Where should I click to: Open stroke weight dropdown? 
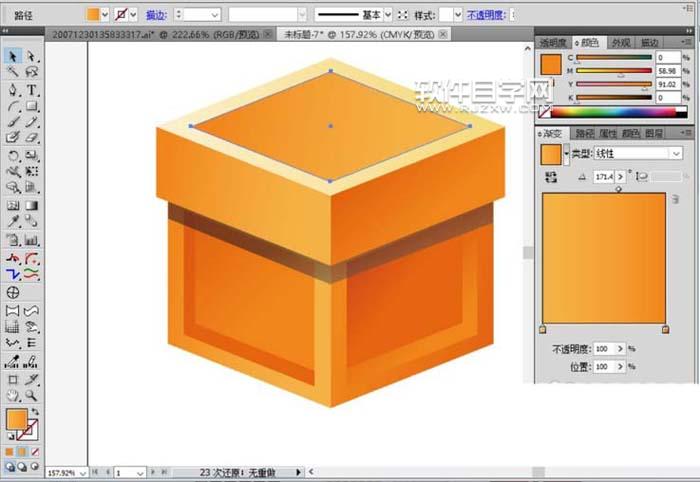coord(215,15)
